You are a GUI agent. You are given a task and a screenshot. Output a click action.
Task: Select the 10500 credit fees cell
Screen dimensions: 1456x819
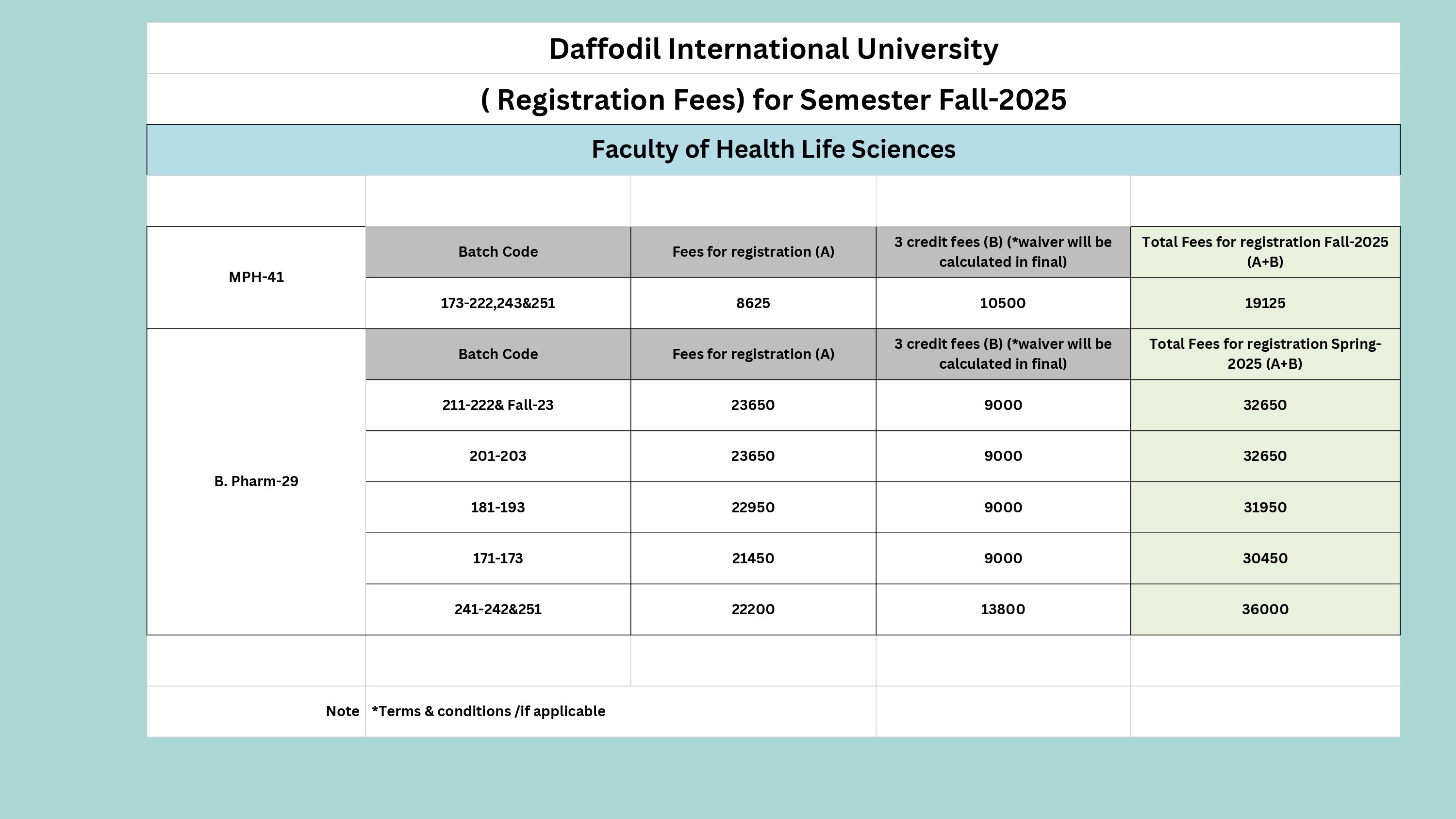(1003, 303)
